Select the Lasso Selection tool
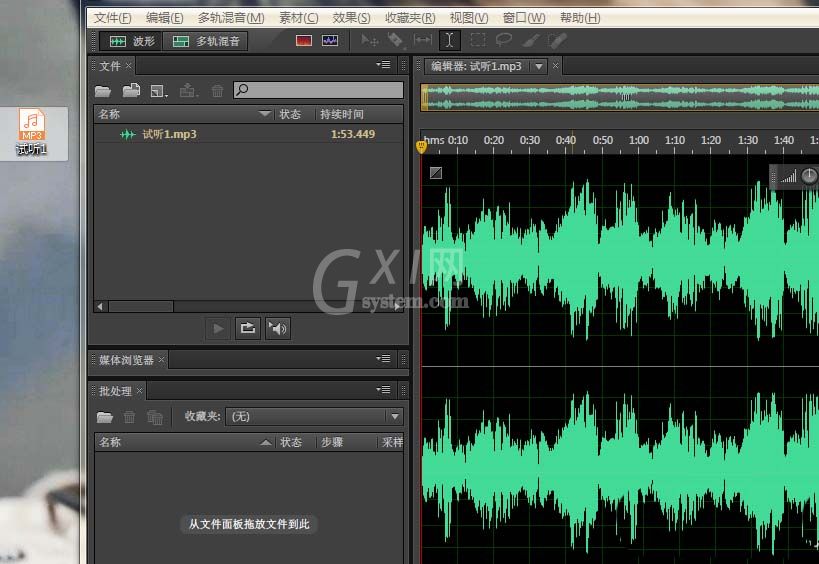This screenshot has width=819, height=564. click(x=504, y=40)
